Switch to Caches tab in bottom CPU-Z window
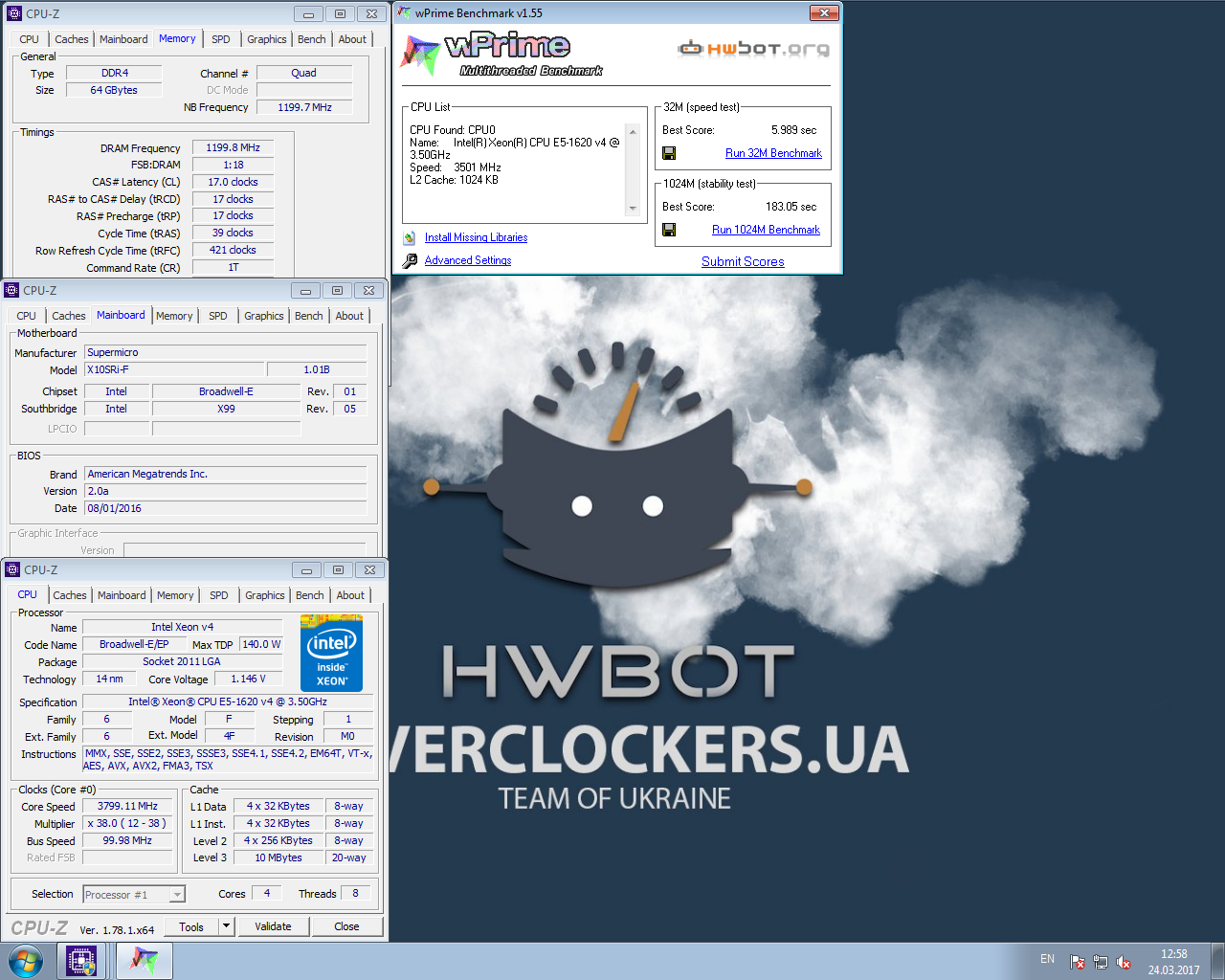This screenshot has width=1225, height=980. [x=70, y=595]
